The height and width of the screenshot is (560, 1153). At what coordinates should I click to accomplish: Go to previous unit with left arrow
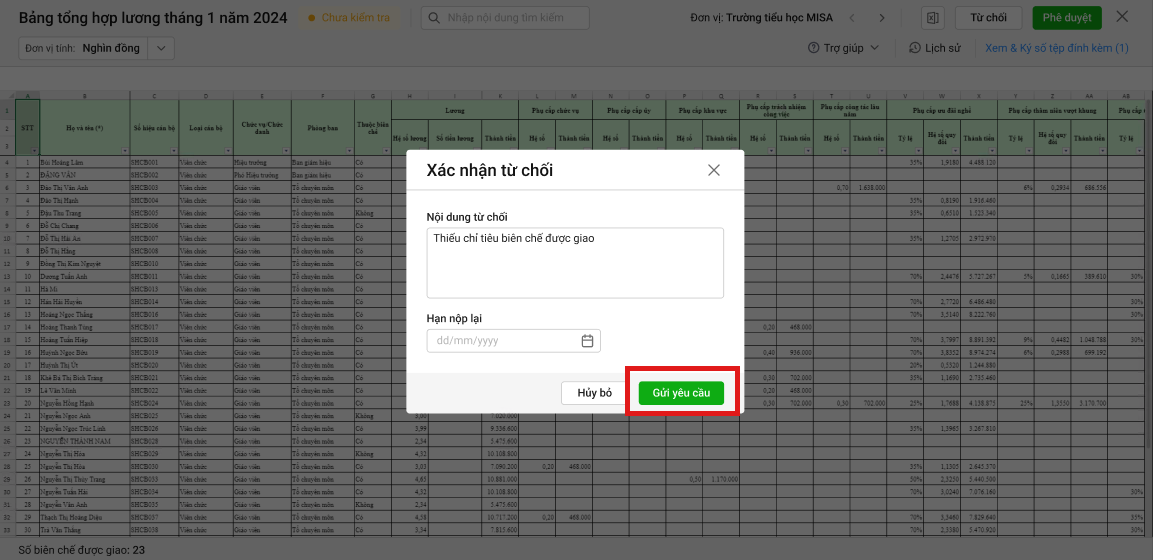pyautogui.click(x=853, y=18)
